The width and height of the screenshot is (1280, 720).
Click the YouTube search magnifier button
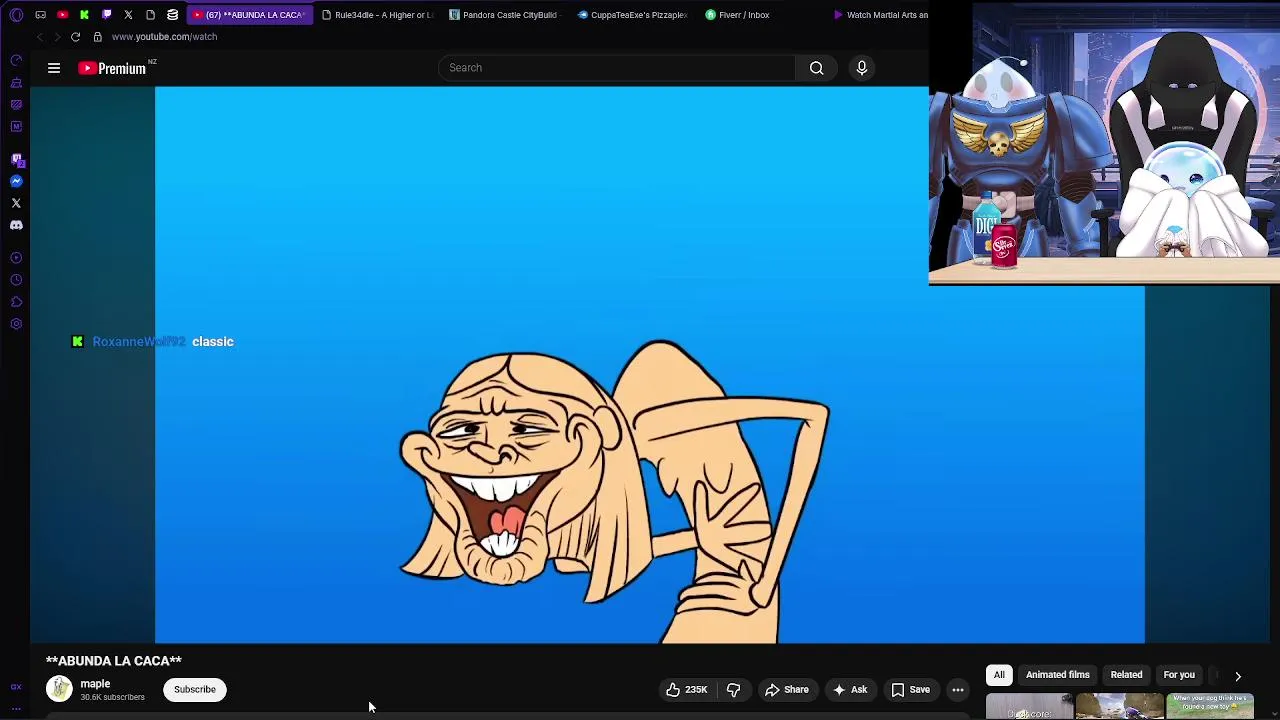(x=816, y=68)
